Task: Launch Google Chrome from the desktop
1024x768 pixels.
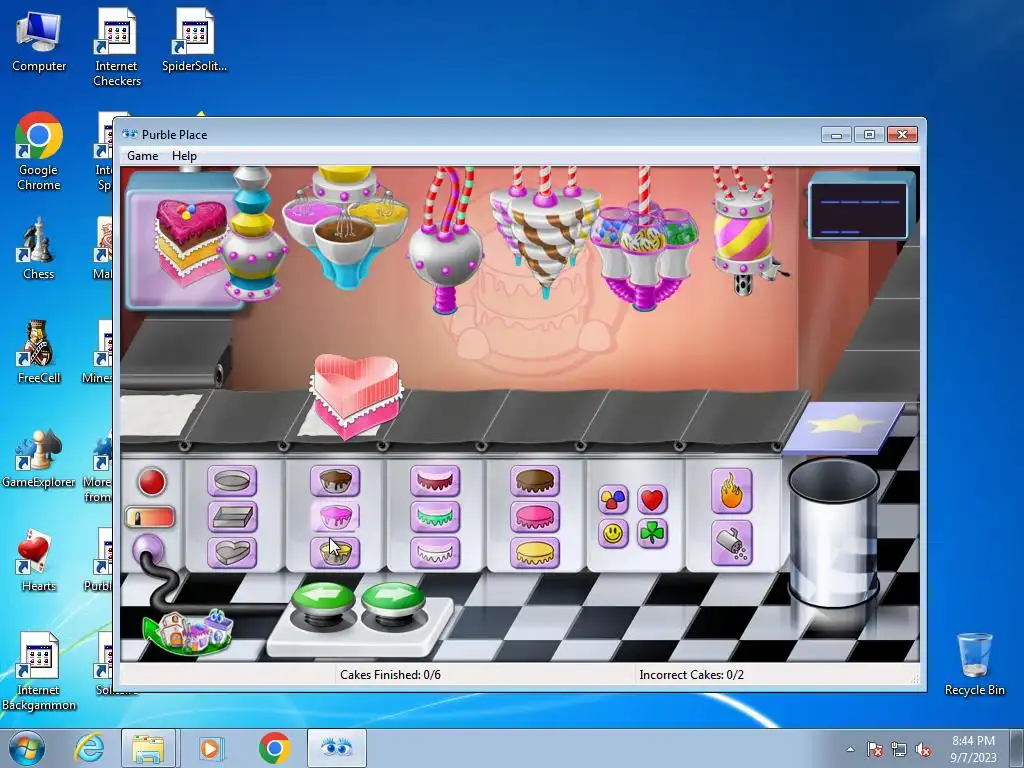Action: (x=39, y=152)
